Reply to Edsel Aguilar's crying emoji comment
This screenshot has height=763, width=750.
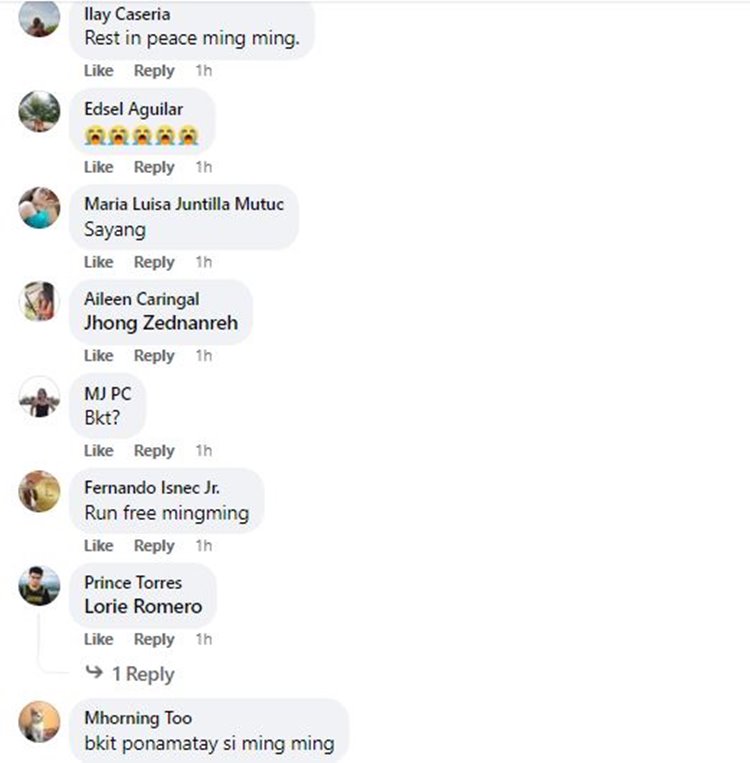(x=154, y=167)
